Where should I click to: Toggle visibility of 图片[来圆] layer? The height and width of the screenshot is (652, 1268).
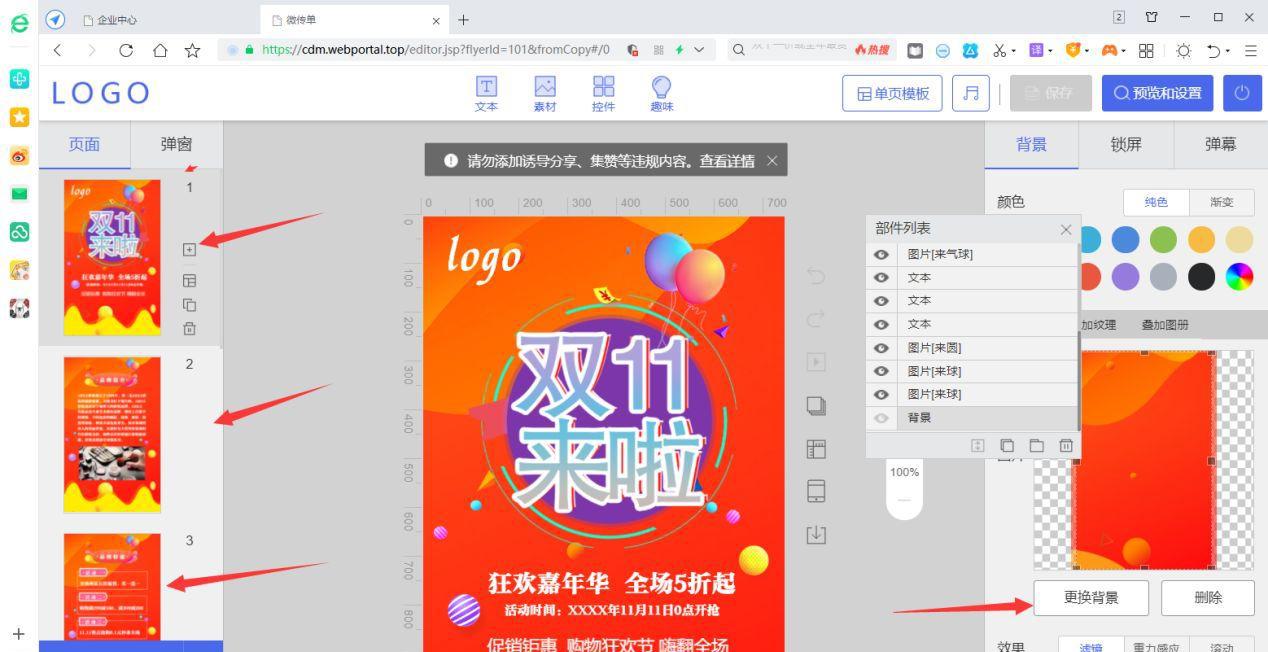(x=881, y=348)
